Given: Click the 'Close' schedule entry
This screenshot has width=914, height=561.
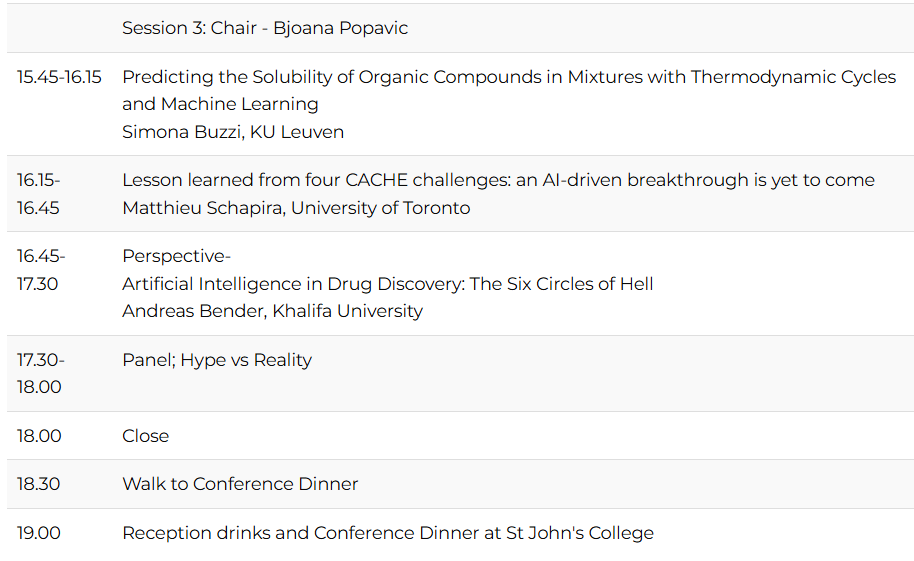Looking at the screenshot, I should [x=145, y=436].
